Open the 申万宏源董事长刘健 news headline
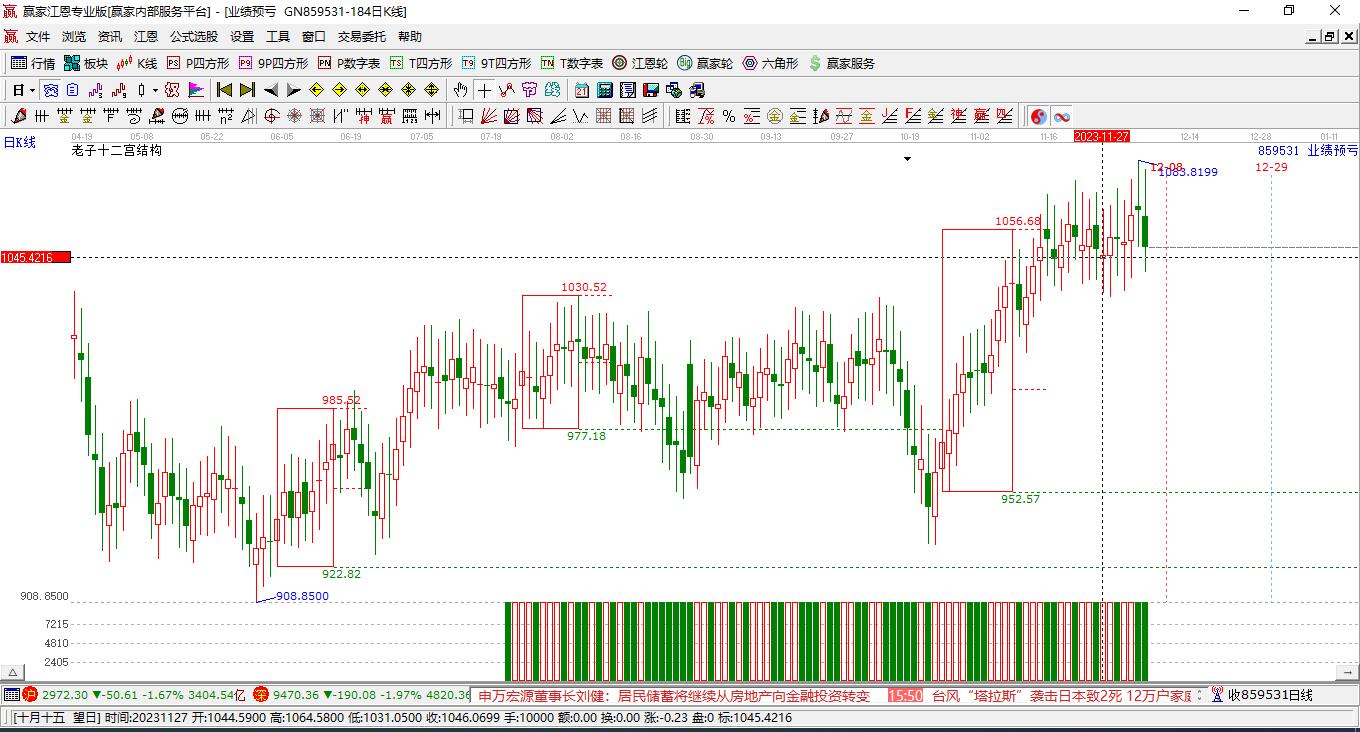The image size is (1360, 732). click(674, 695)
